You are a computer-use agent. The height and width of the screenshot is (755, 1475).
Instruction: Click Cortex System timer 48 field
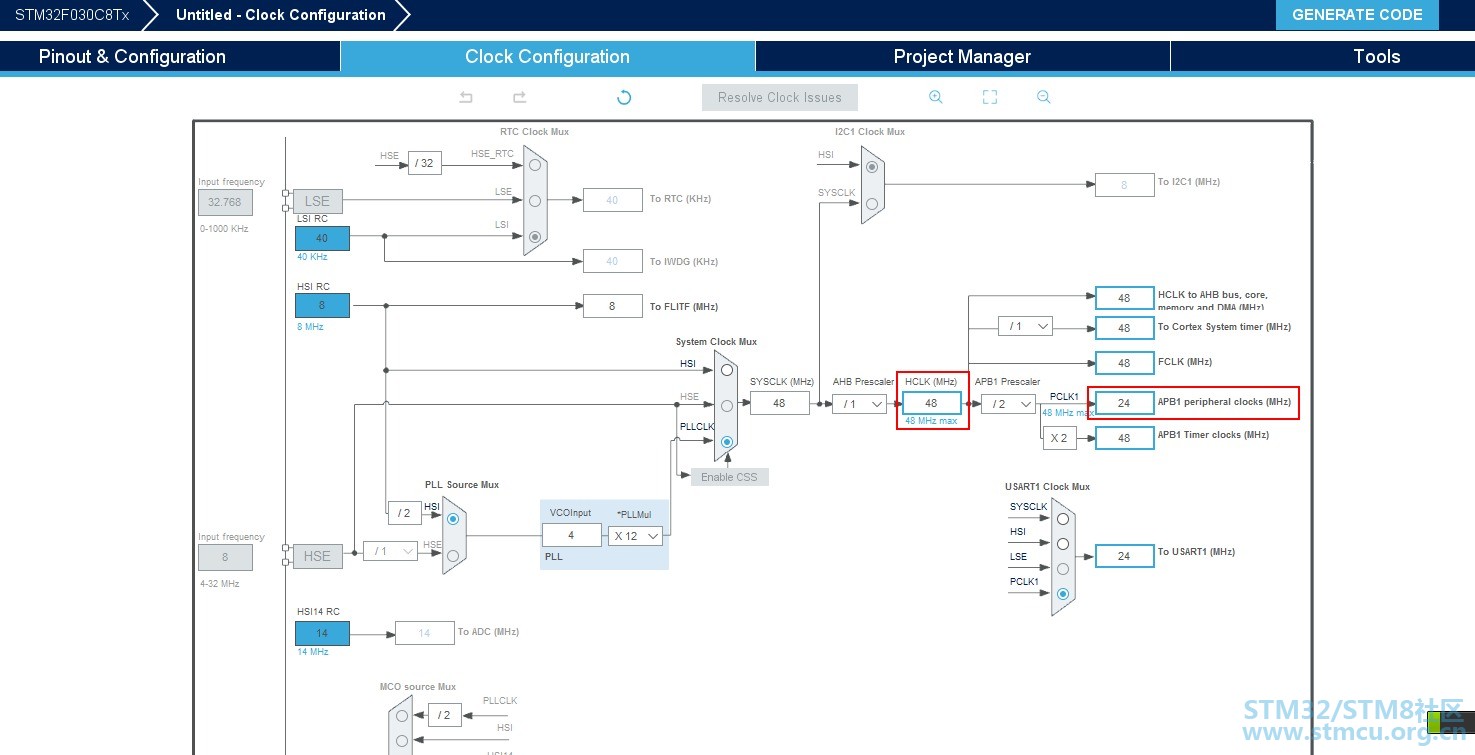pos(1124,328)
